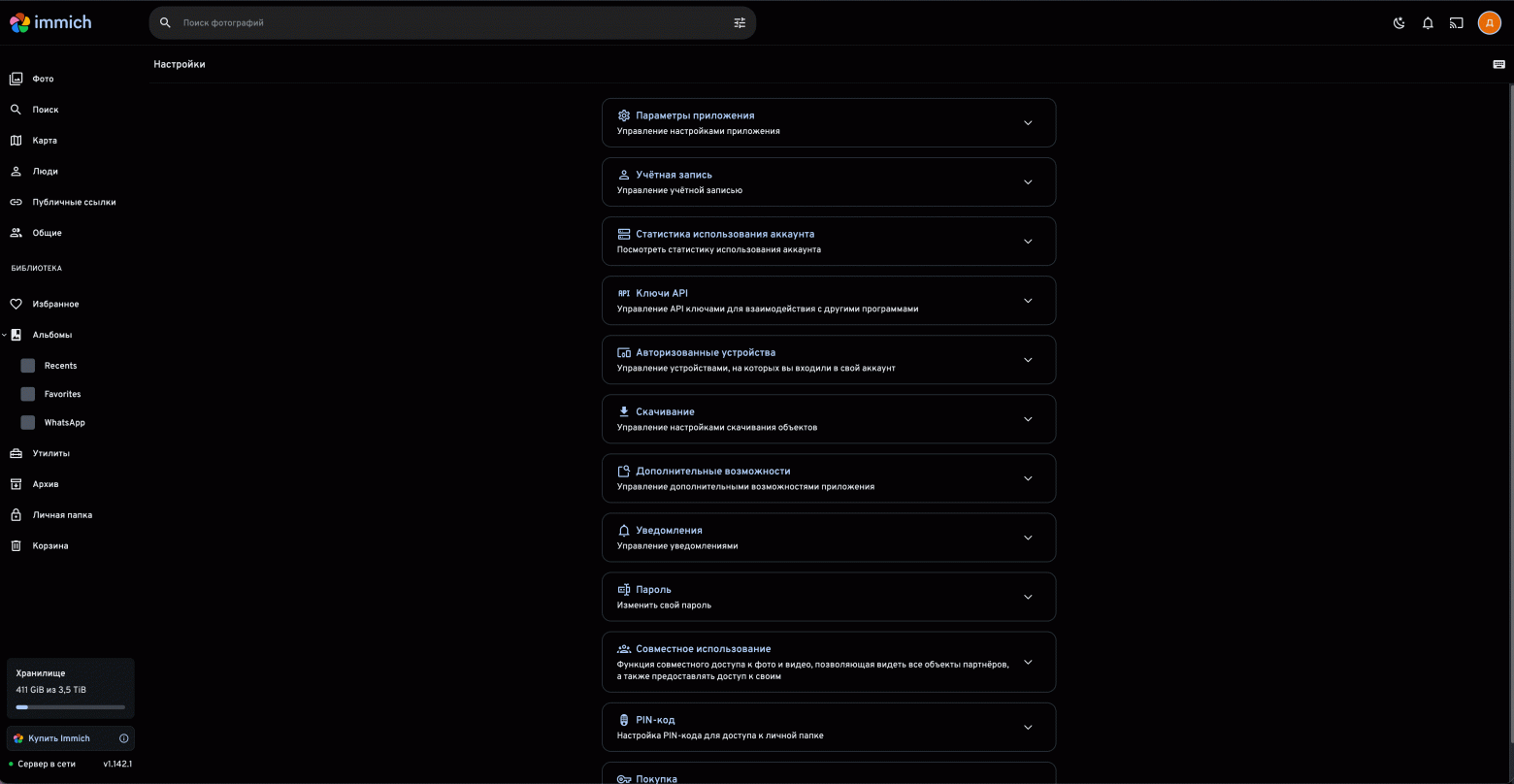Image resolution: width=1514 pixels, height=784 pixels.
Task: Open search filter options icon
Action: [740, 23]
